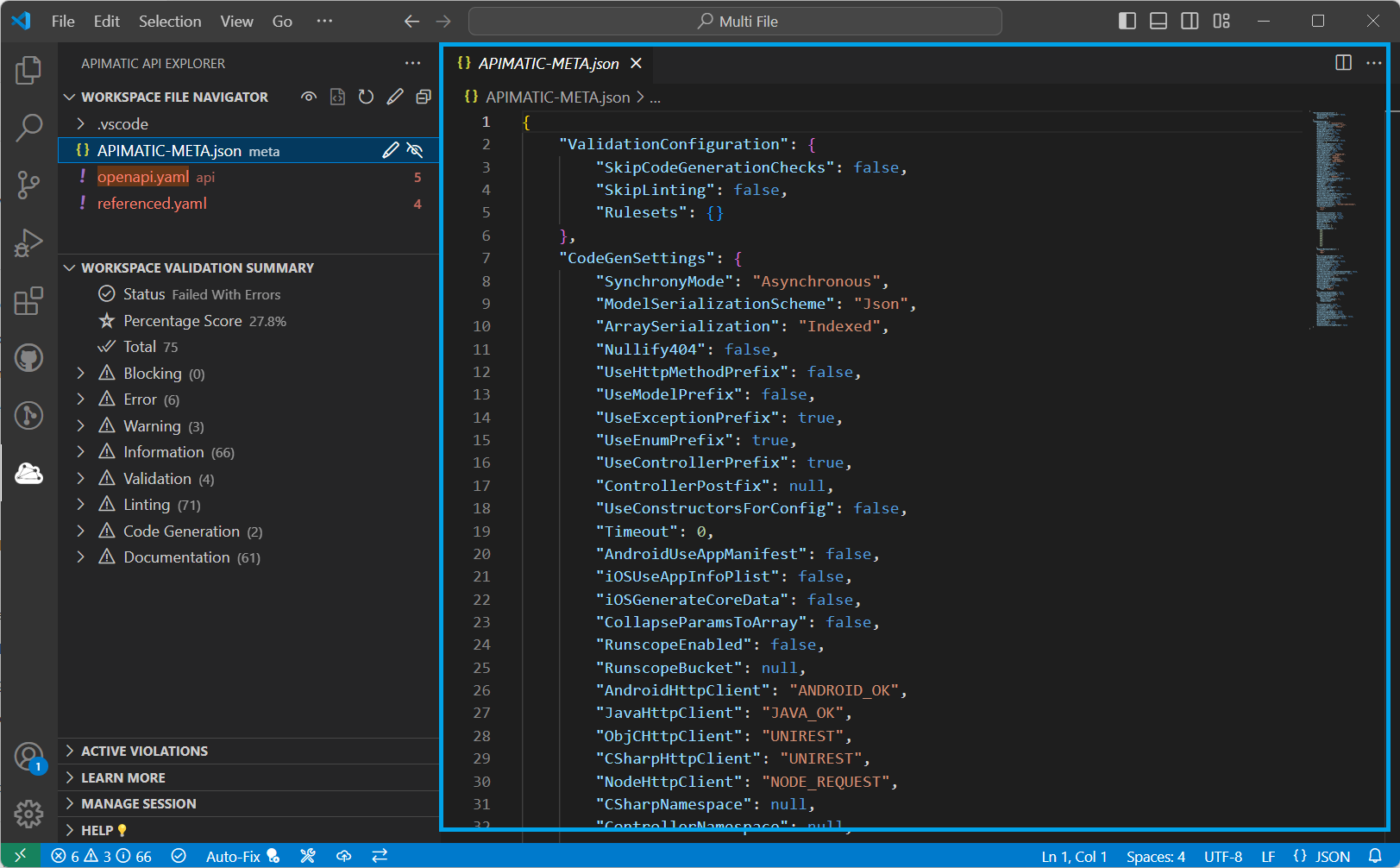Click the cloud upload icon in status bar
The height and width of the screenshot is (868, 1400).
coord(343,856)
